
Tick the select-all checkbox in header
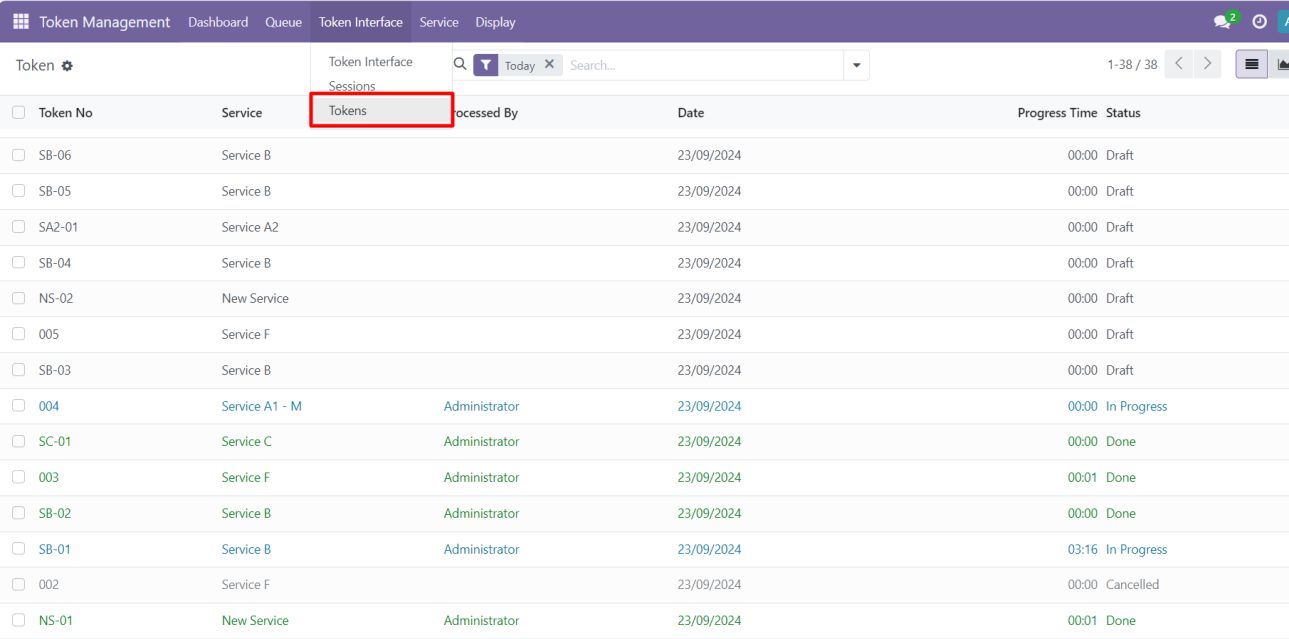point(19,113)
